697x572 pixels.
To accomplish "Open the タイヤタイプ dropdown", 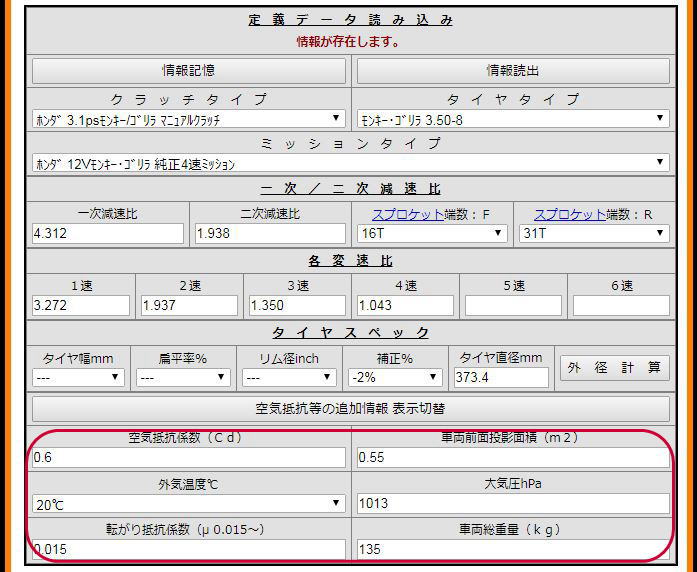I will [x=513, y=119].
